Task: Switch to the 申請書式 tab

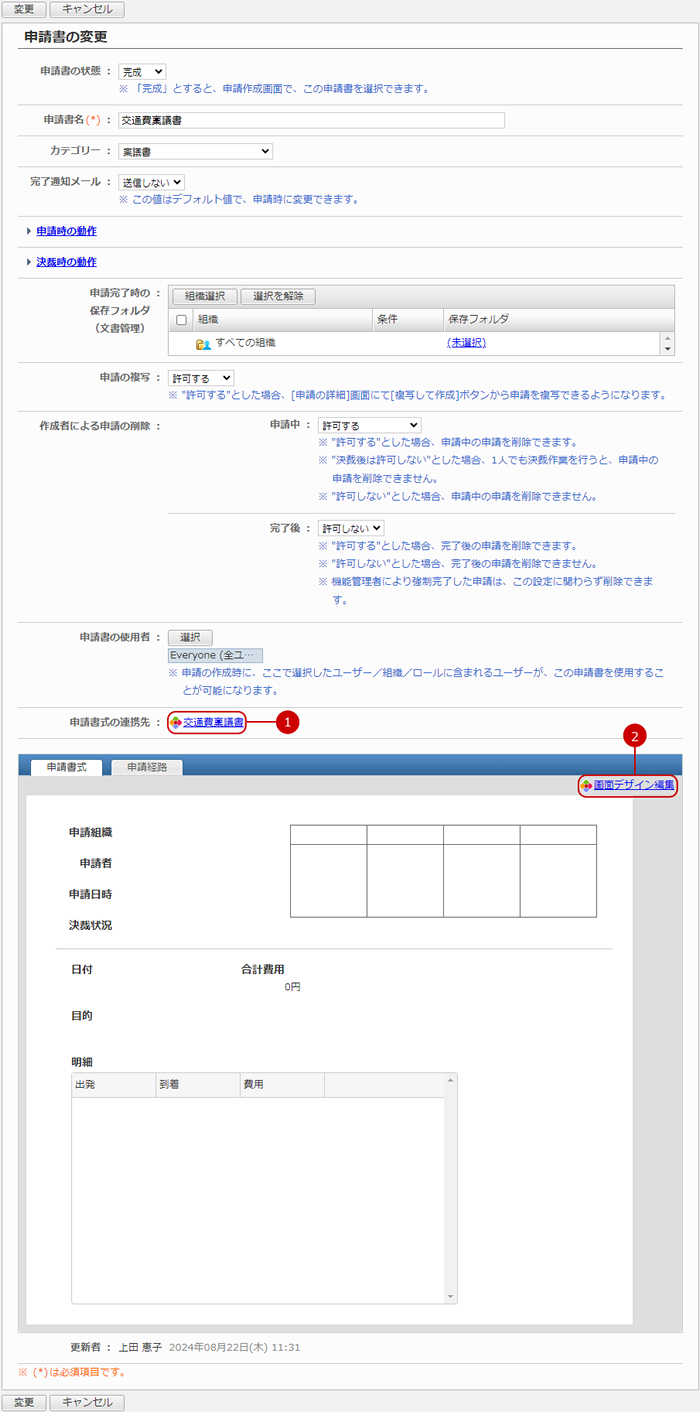Action: point(69,767)
